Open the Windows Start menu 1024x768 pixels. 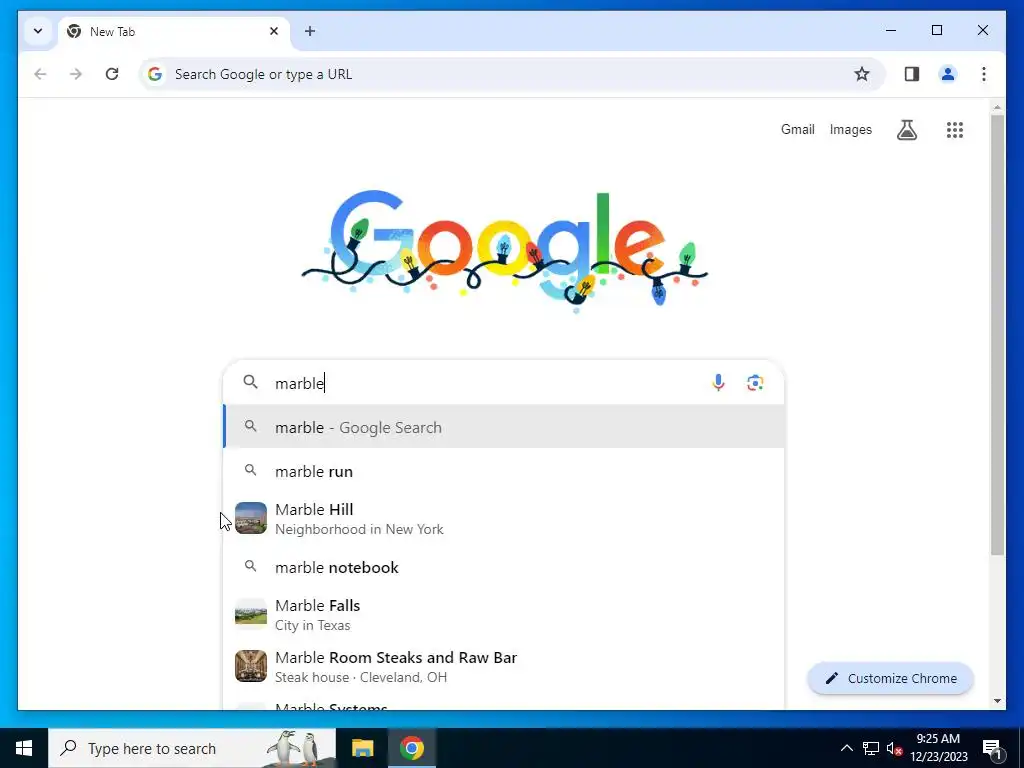pyautogui.click(x=24, y=748)
